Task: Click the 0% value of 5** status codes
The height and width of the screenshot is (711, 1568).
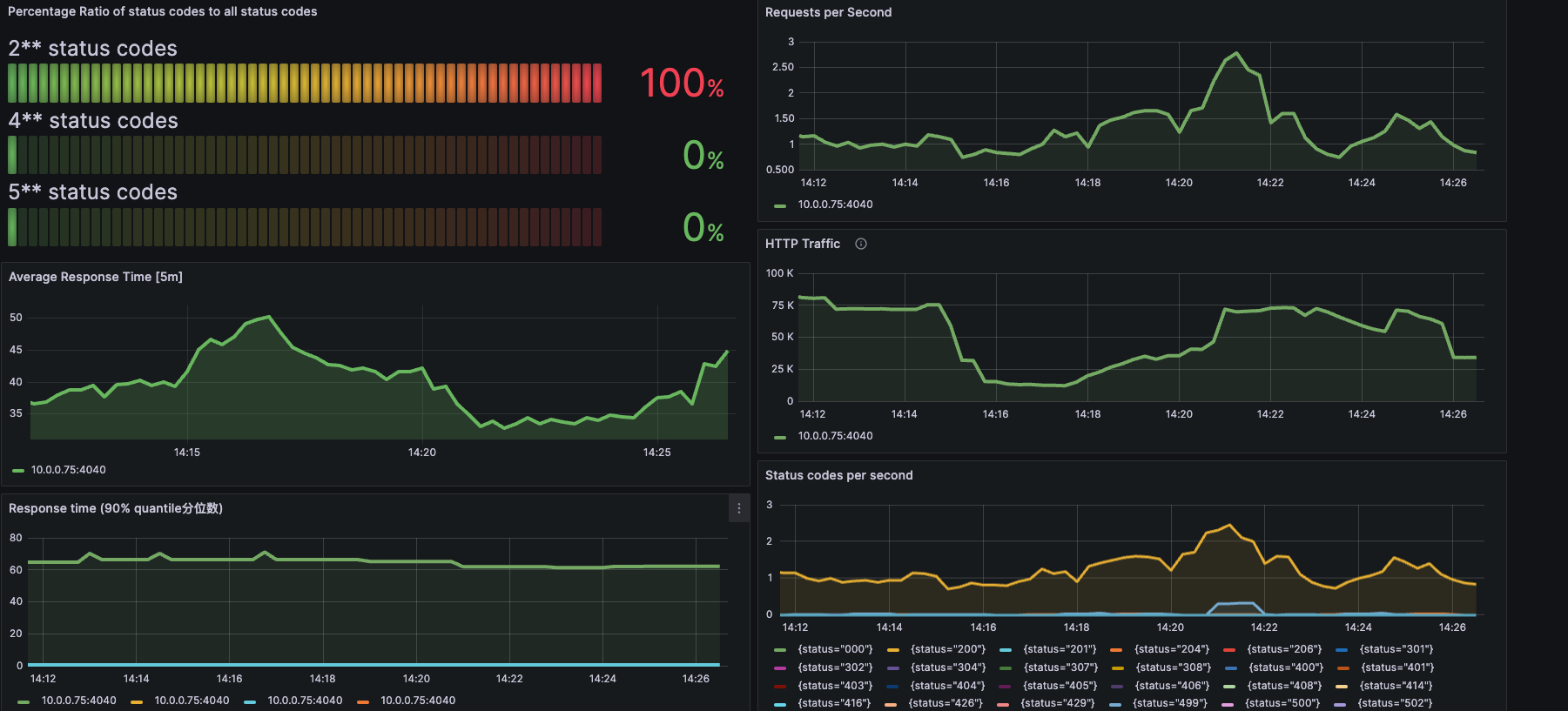Action: tap(703, 228)
